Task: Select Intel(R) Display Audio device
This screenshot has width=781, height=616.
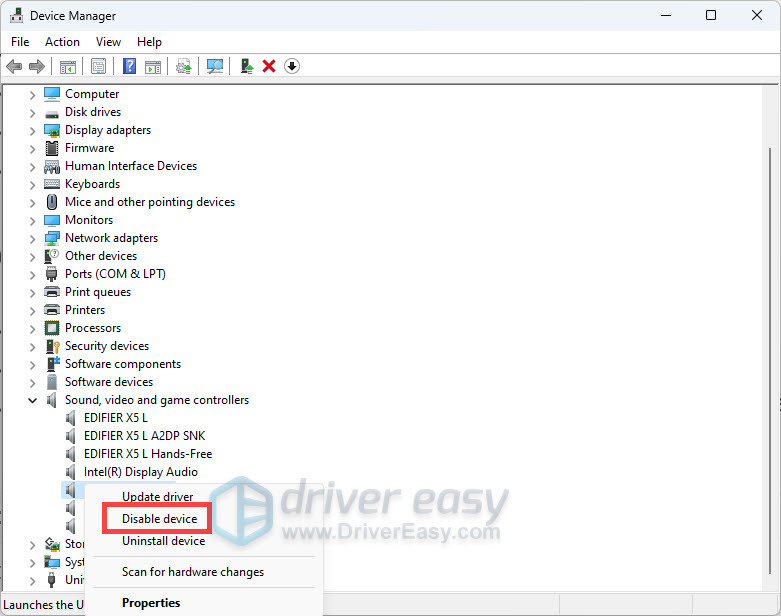Action: coord(140,472)
